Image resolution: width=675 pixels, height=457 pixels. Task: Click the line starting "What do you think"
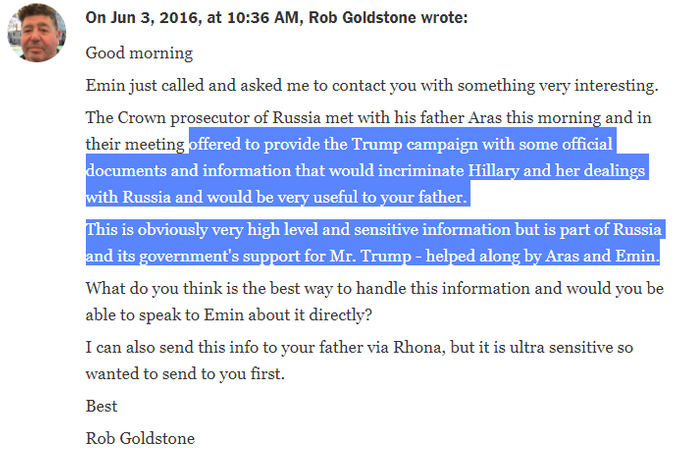click(x=375, y=289)
